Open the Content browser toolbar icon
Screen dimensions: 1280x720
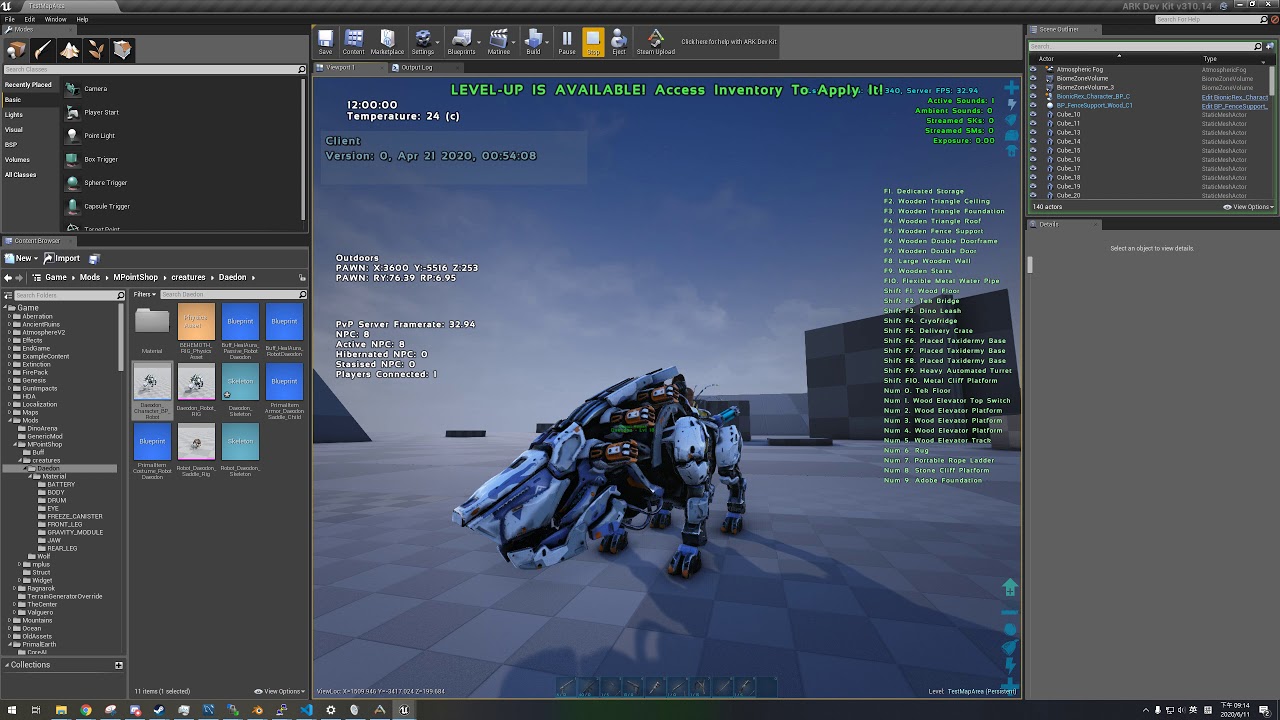point(354,41)
